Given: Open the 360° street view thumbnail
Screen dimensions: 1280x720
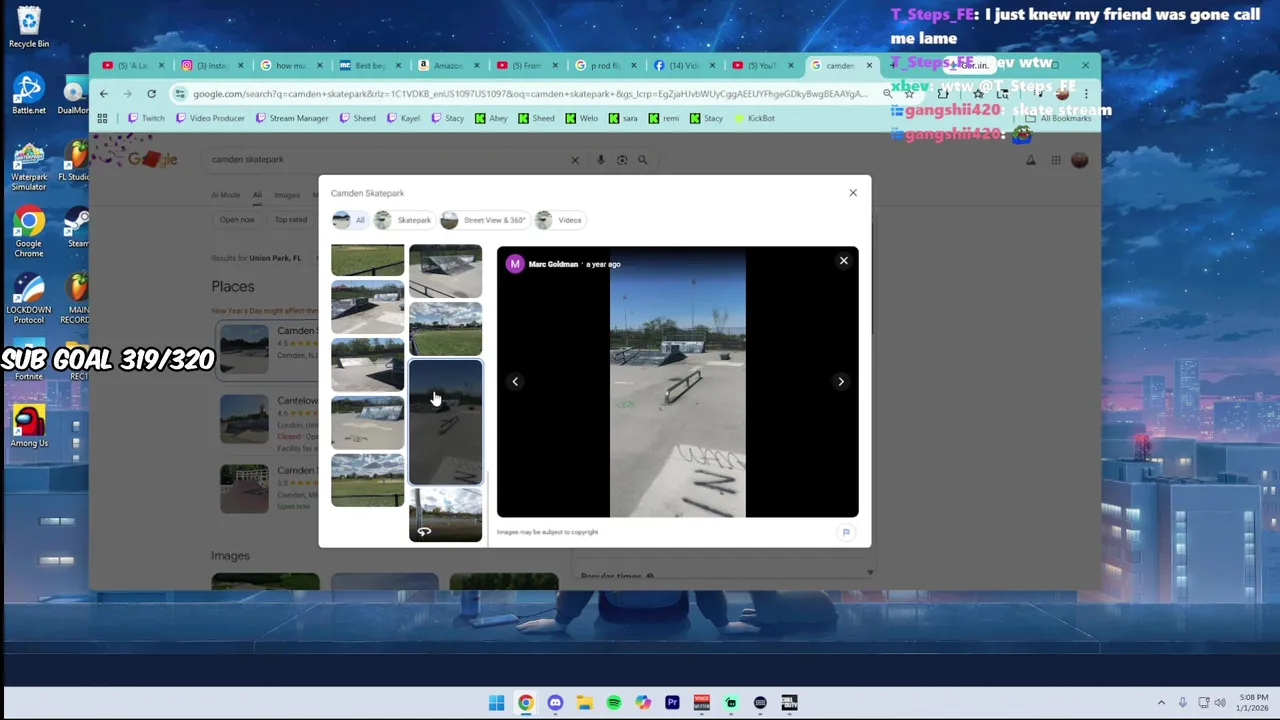Looking at the screenshot, I should tap(445, 515).
